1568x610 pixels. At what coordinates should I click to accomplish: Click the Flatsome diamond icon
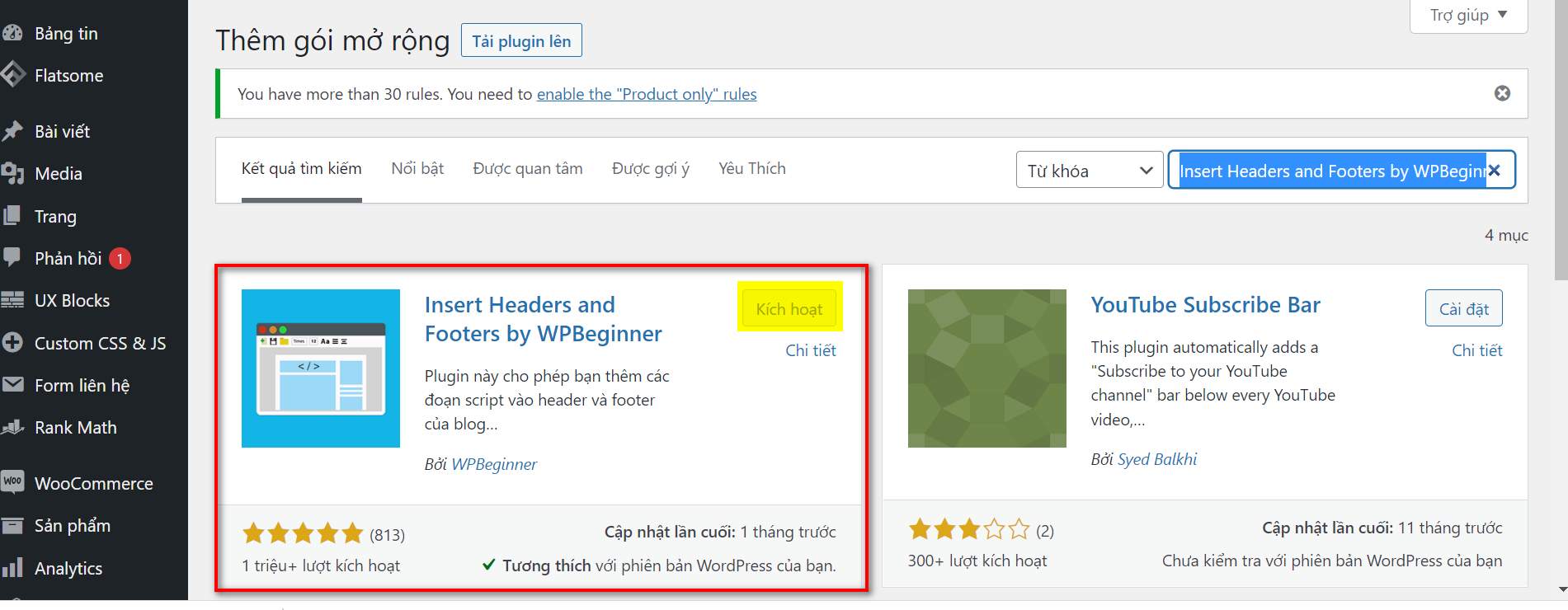tap(12, 75)
